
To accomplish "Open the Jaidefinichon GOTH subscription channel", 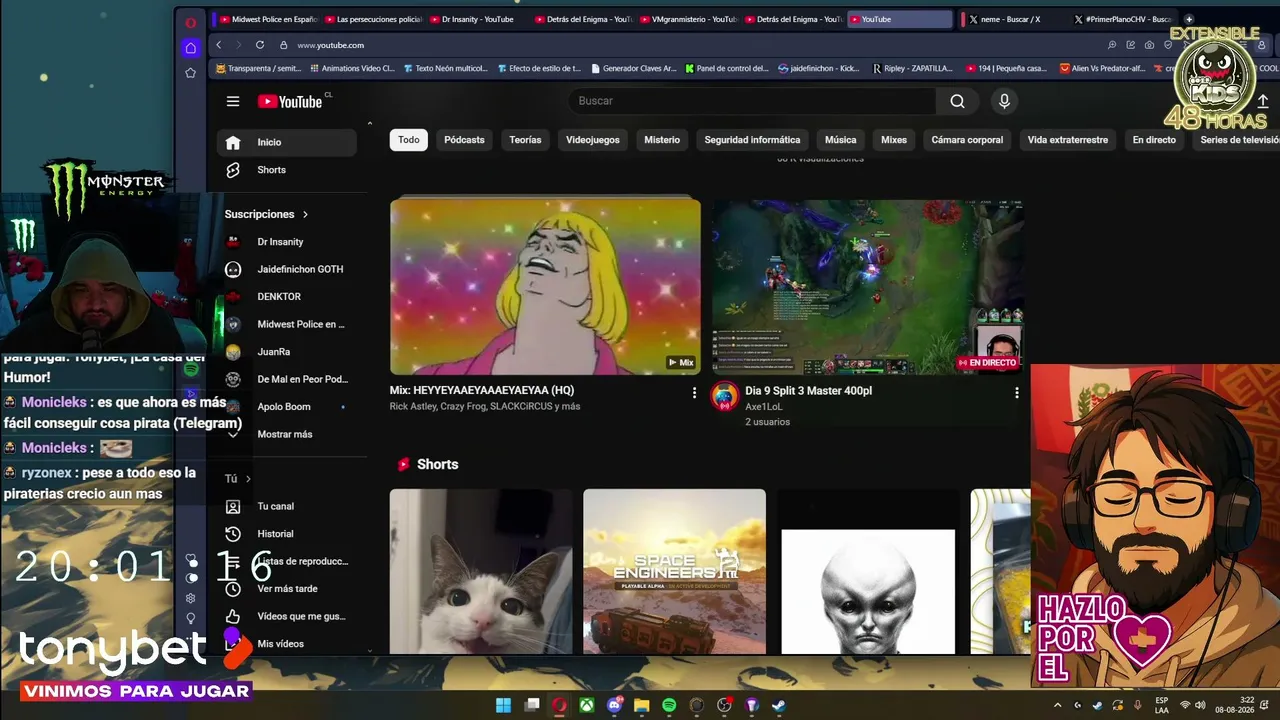I will pyautogui.click(x=286, y=269).
